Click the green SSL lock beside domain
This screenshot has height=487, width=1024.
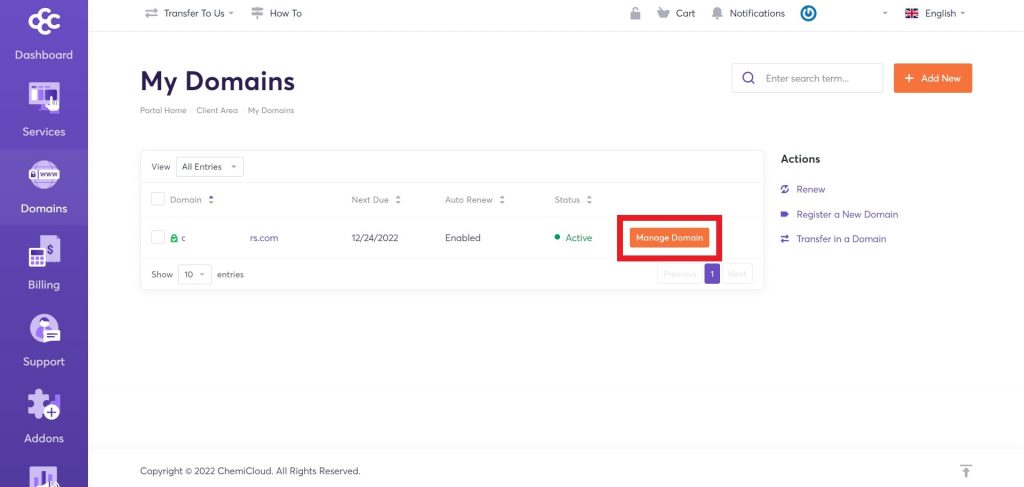(x=174, y=238)
